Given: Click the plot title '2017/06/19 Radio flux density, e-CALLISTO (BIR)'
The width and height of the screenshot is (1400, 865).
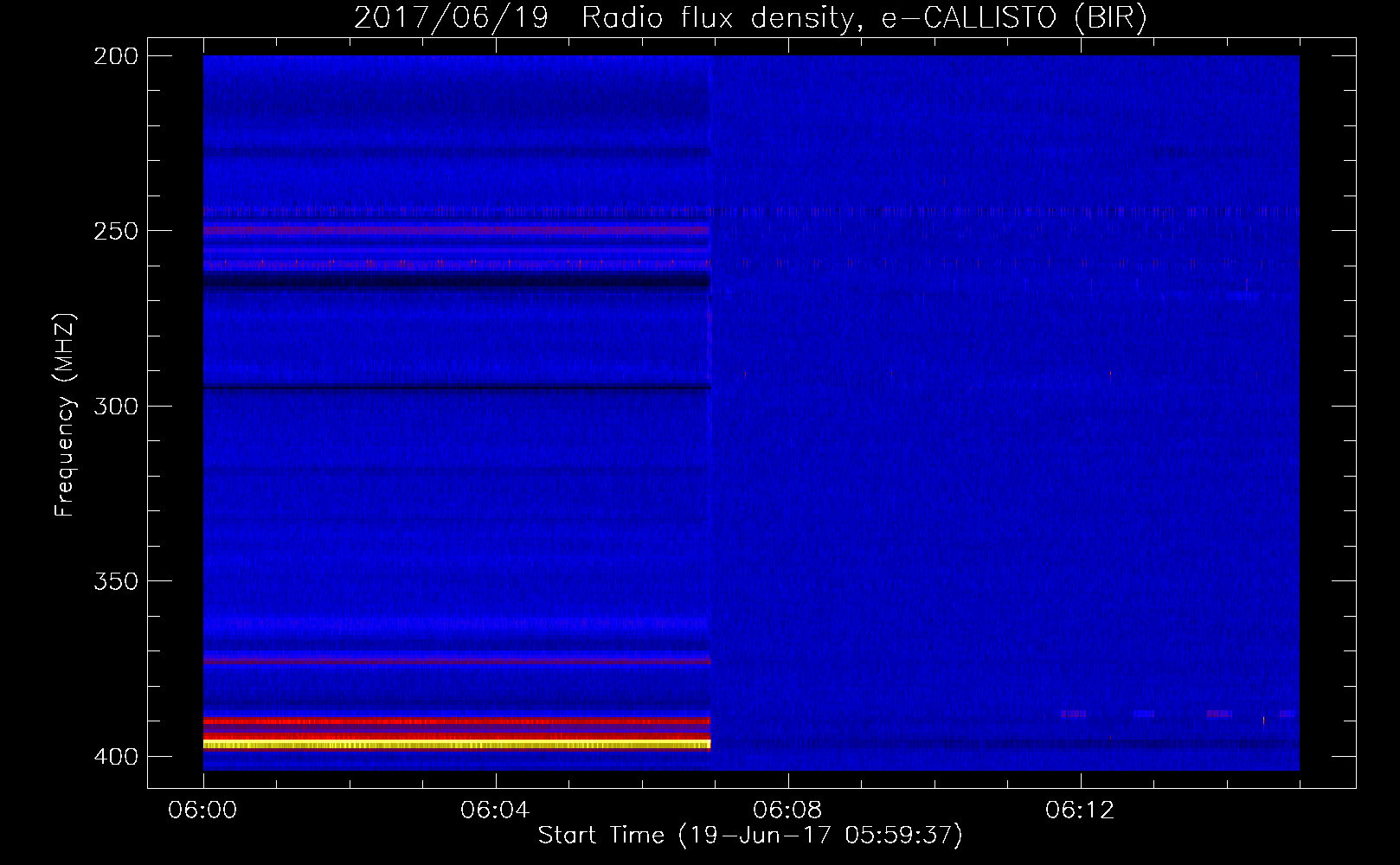Looking at the screenshot, I should 750,18.
